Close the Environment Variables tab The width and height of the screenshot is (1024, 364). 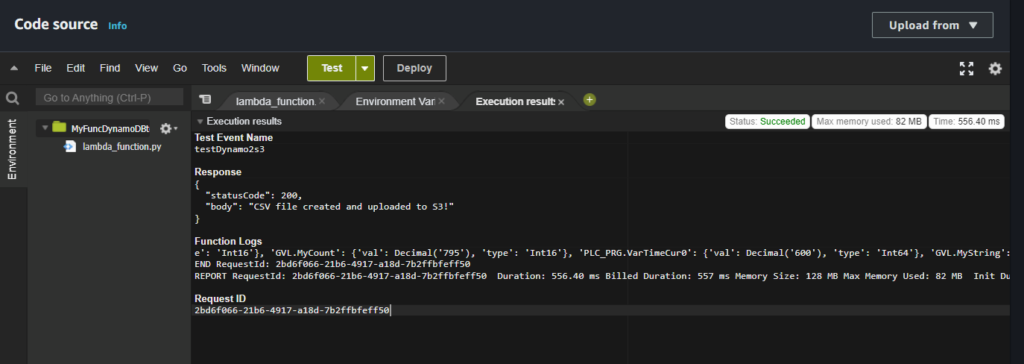click(441, 102)
